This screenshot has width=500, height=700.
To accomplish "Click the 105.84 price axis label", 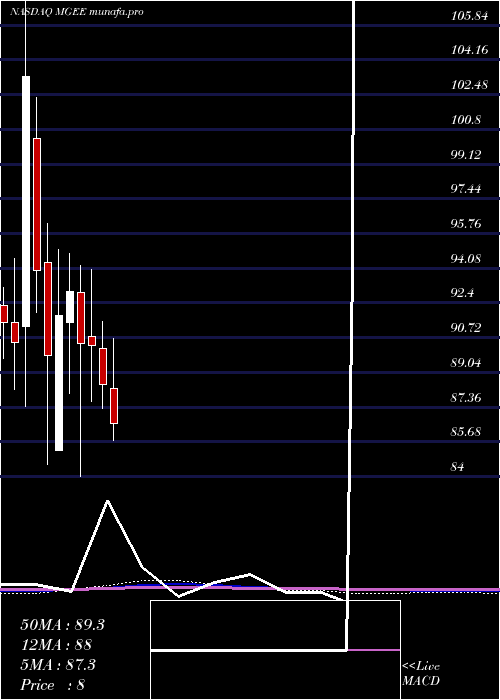I will (x=469, y=16).
